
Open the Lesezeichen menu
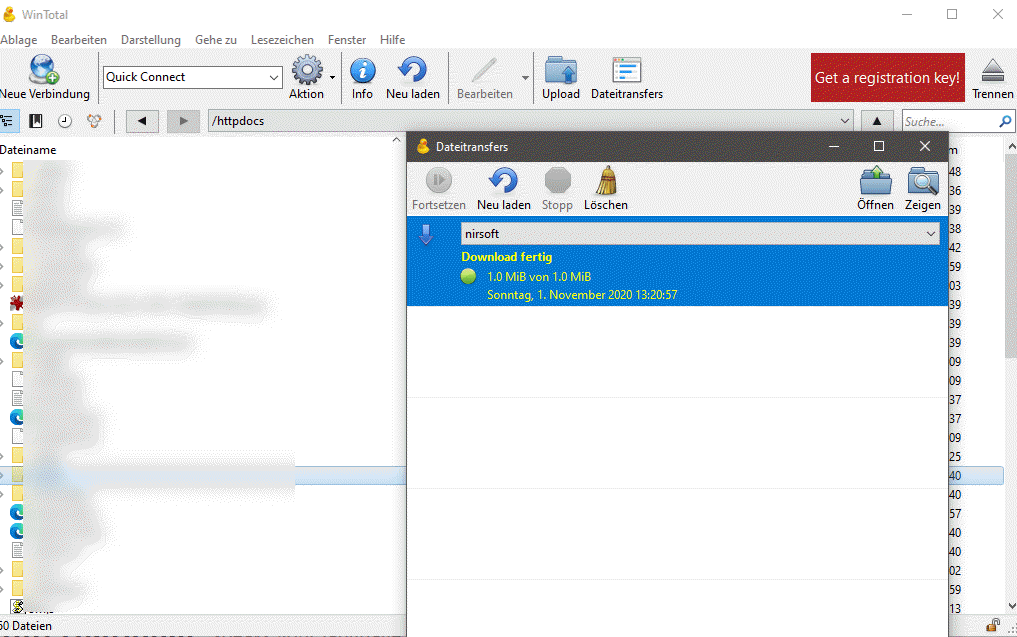(x=282, y=40)
